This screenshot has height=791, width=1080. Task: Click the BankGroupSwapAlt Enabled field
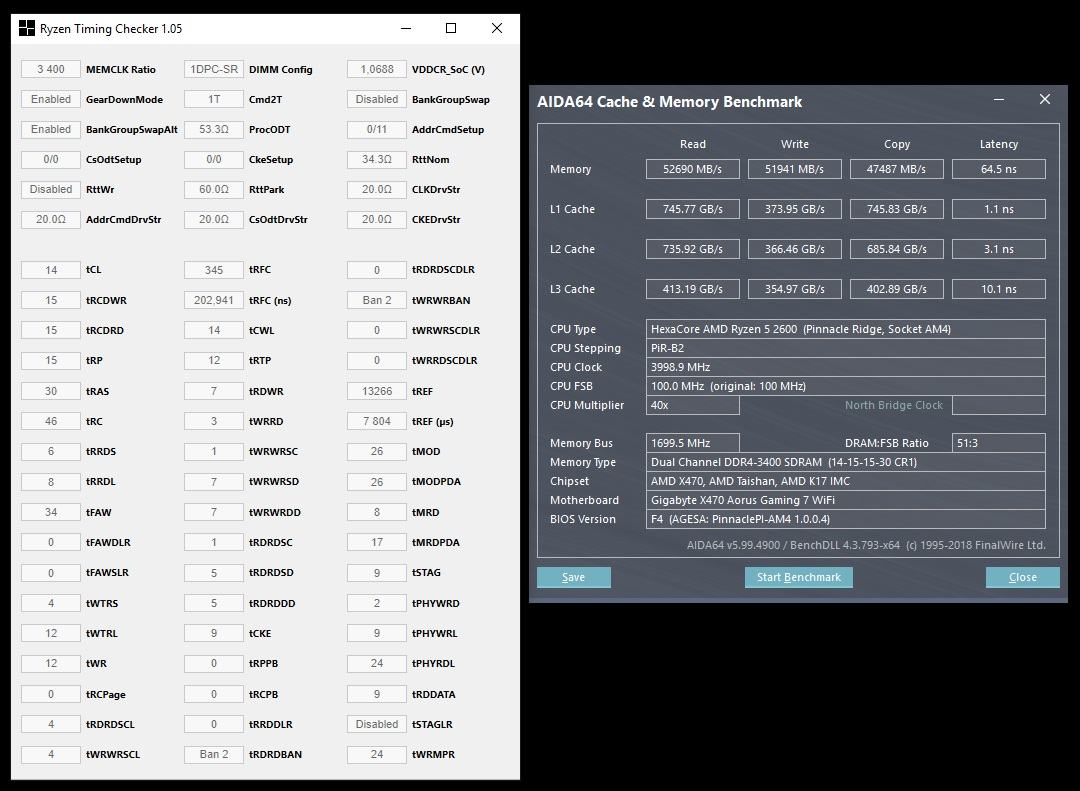(51, 129)
